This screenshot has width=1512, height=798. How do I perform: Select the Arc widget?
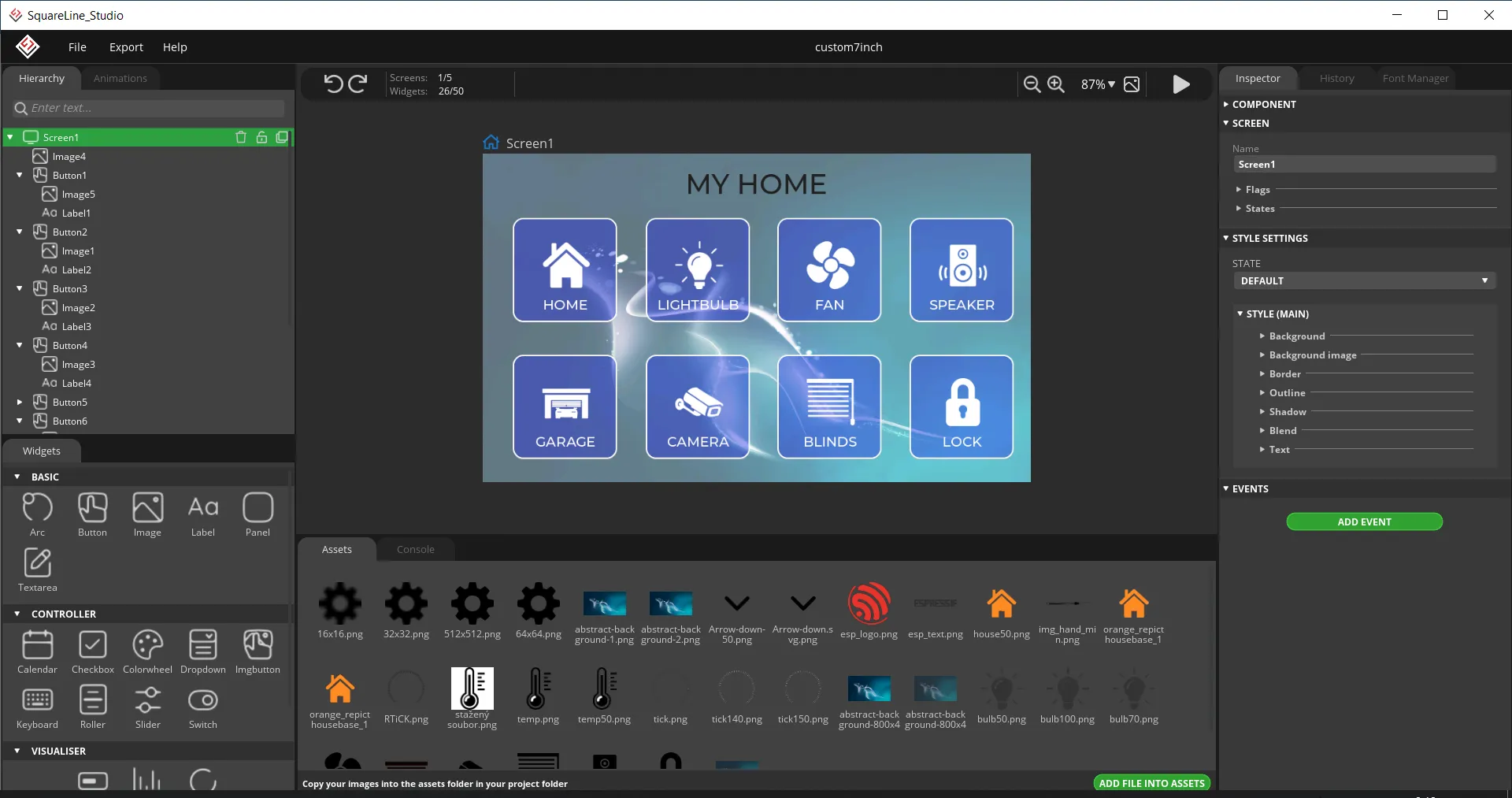pyautogui.click(x=37, y=514)
